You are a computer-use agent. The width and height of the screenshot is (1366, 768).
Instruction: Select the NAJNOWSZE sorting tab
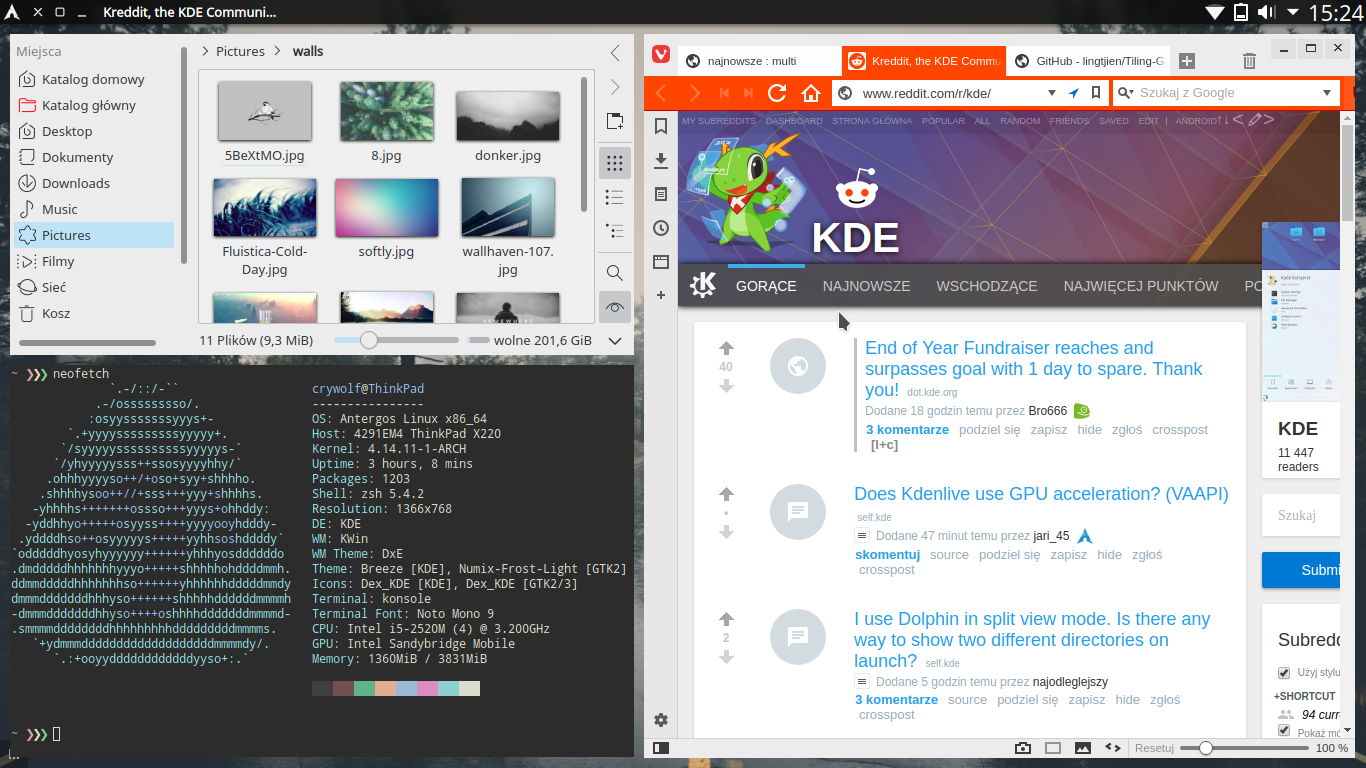coord(866,286)
